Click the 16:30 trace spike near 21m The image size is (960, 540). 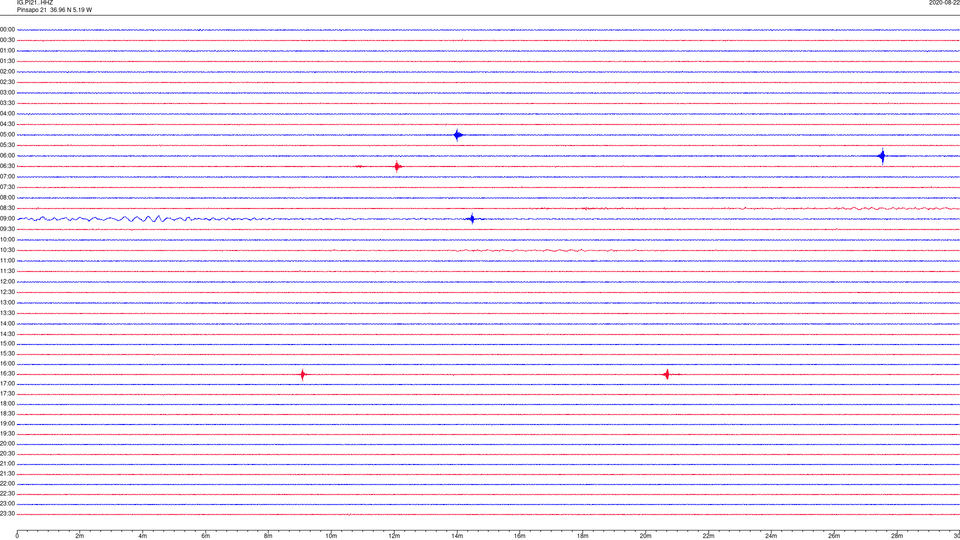[x=667, y=374]
